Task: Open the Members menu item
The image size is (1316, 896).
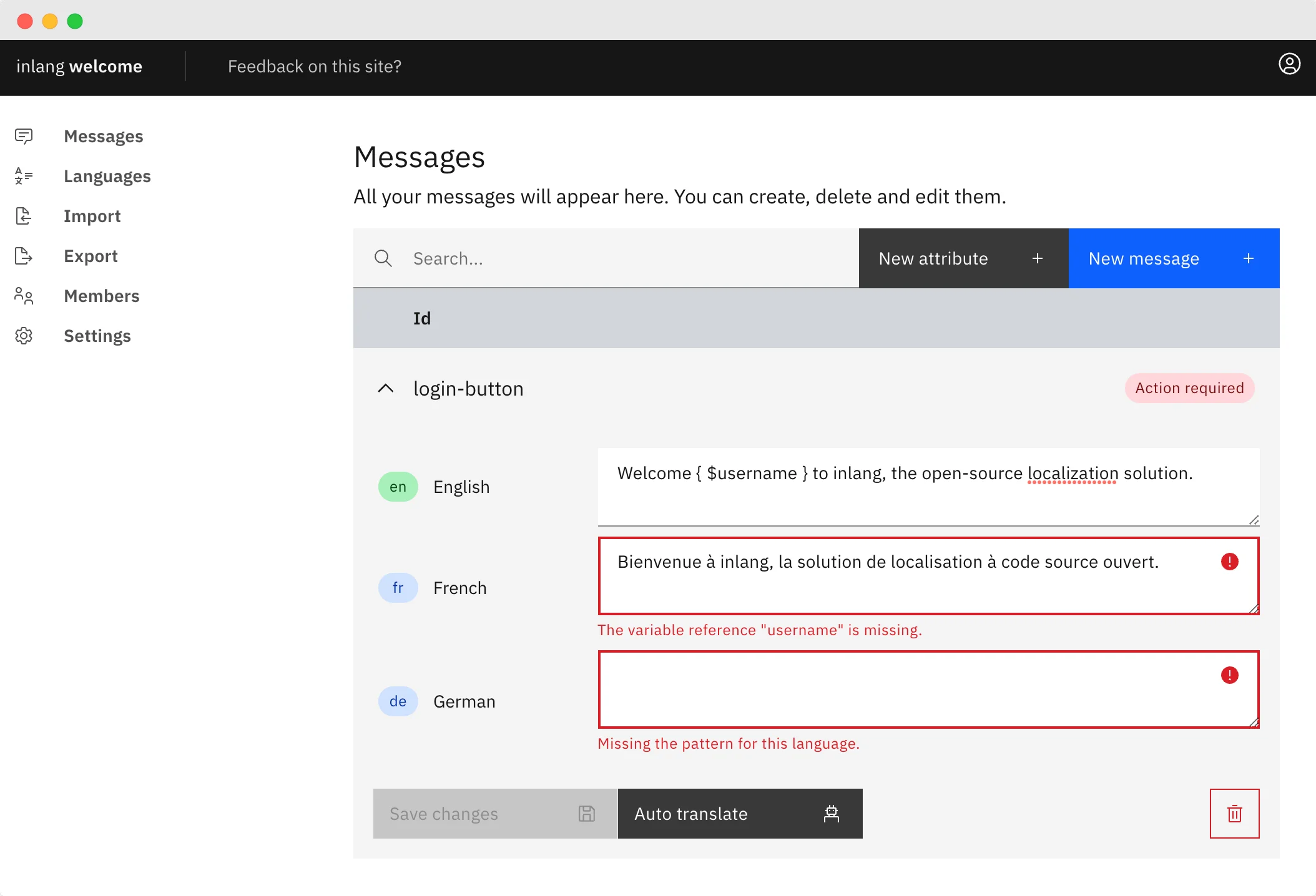Action: coord(102,296)
